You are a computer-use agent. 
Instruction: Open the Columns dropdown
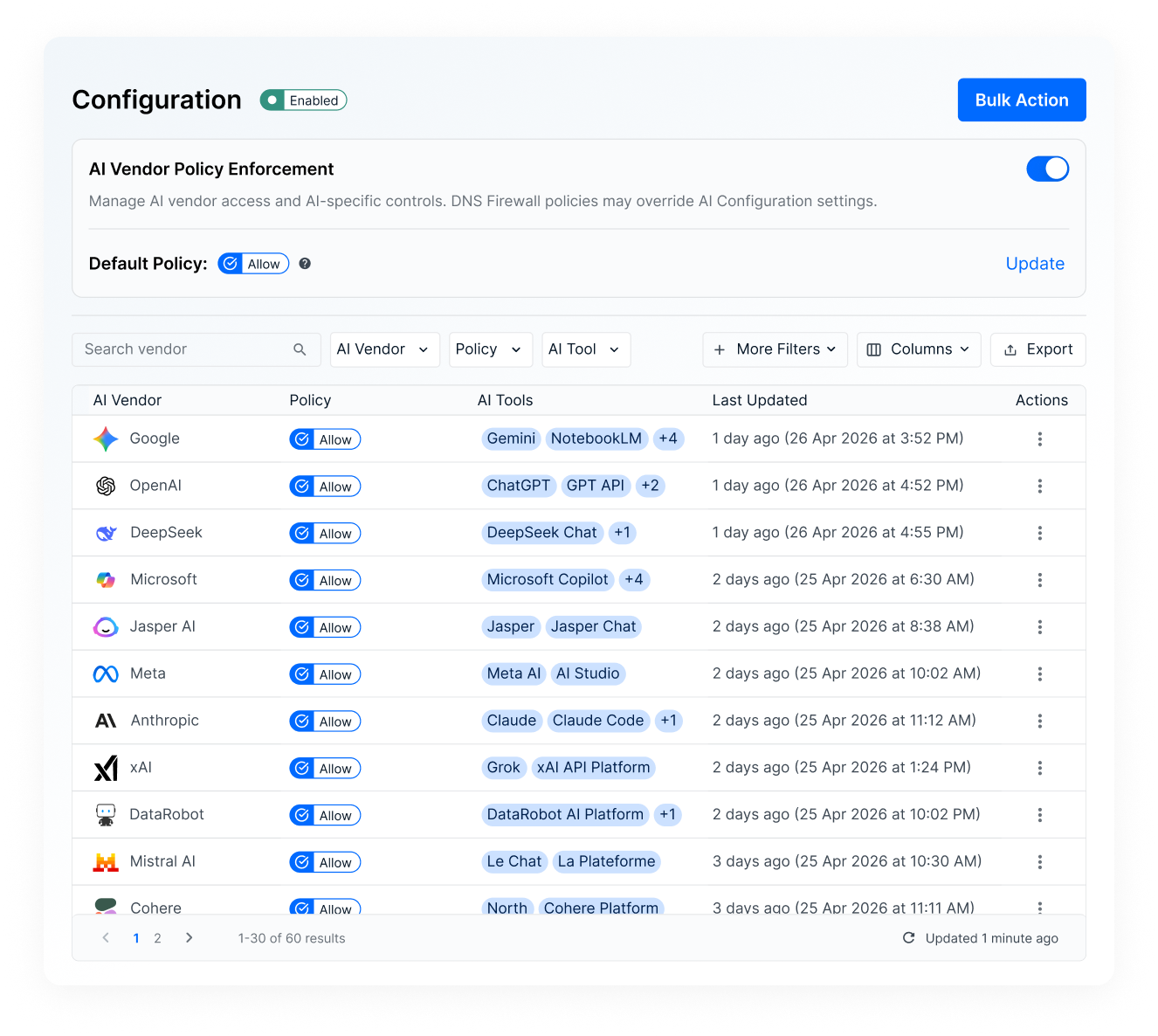(919, 349)
